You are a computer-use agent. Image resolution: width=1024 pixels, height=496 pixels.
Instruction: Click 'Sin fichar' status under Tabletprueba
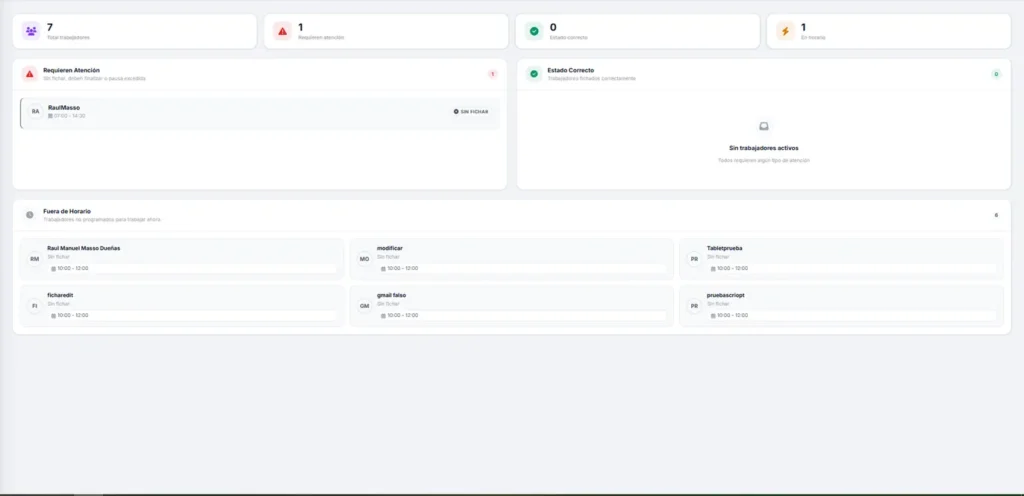(718, 257)
